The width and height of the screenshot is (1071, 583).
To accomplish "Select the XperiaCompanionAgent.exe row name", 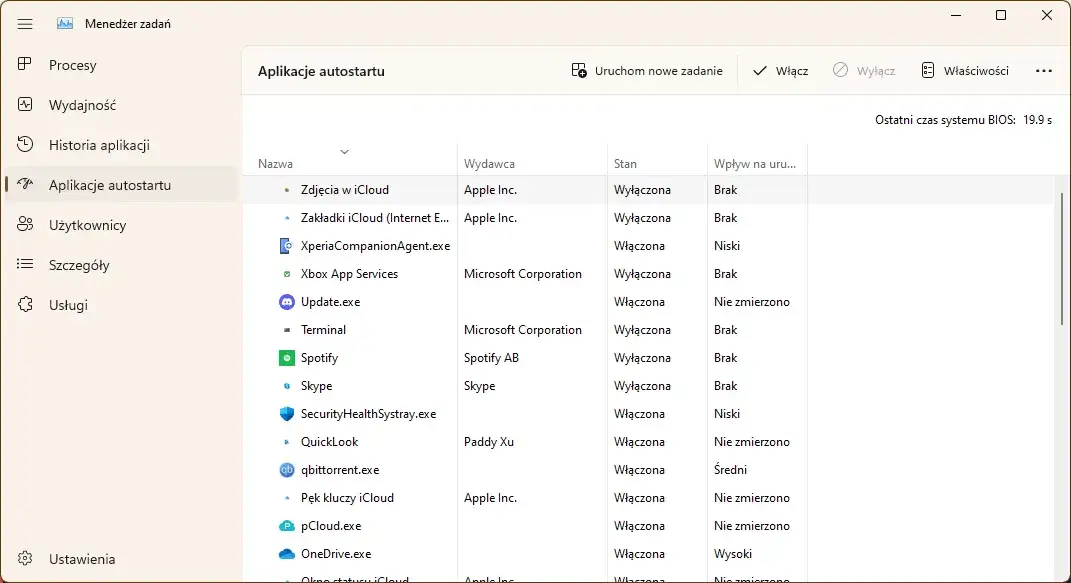I will tap(375, 246).
